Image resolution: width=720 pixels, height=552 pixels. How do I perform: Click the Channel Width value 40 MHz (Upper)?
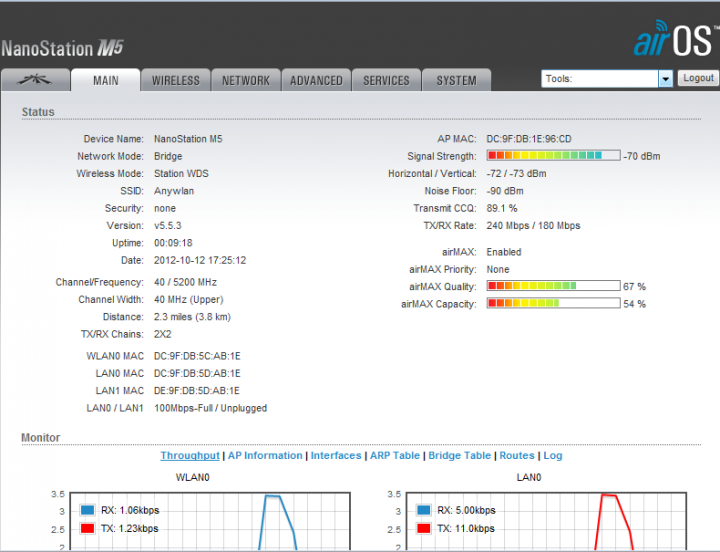click(189, 299)
